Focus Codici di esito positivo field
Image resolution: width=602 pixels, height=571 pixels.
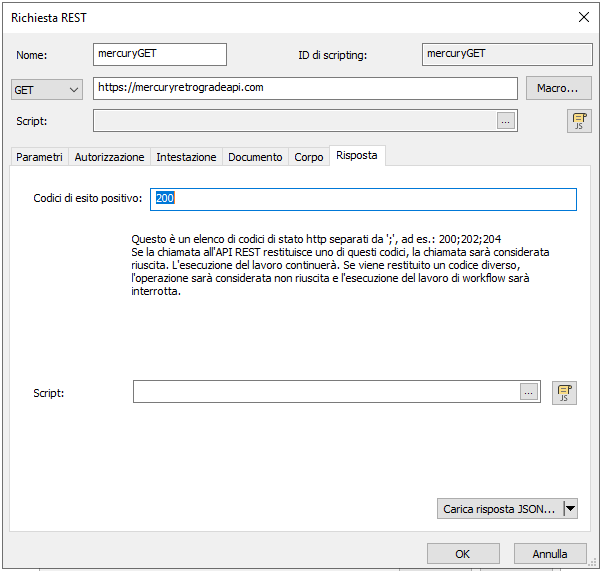363,199
